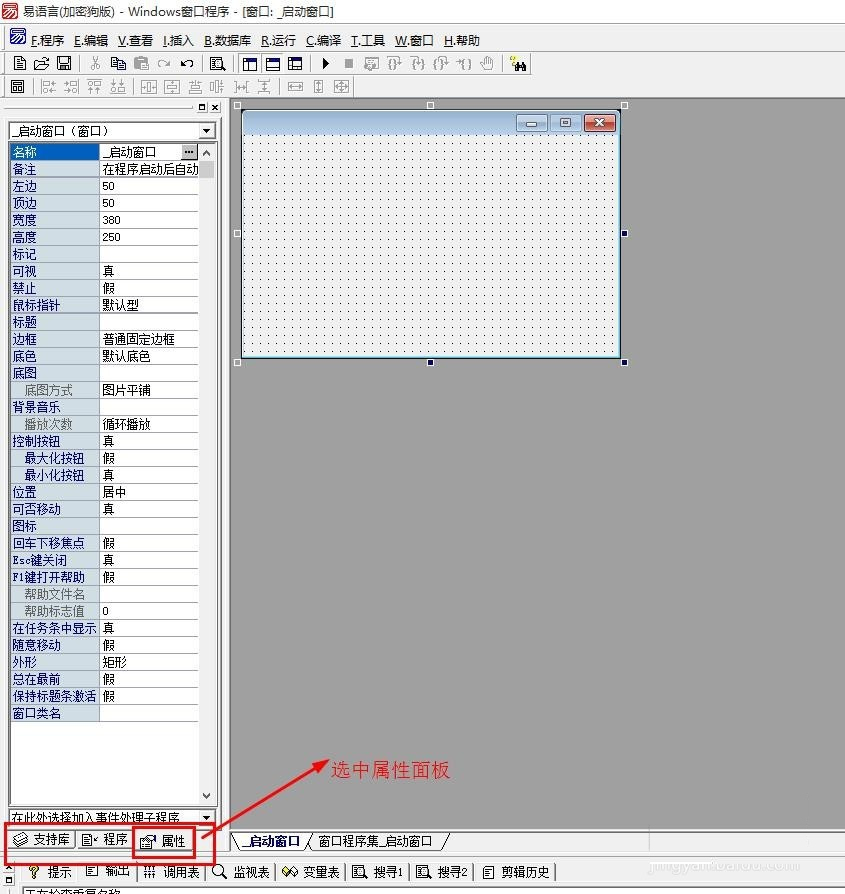Click the Copy icon in toolbar
Screen dimensions: 845x894
coord(118,64)
